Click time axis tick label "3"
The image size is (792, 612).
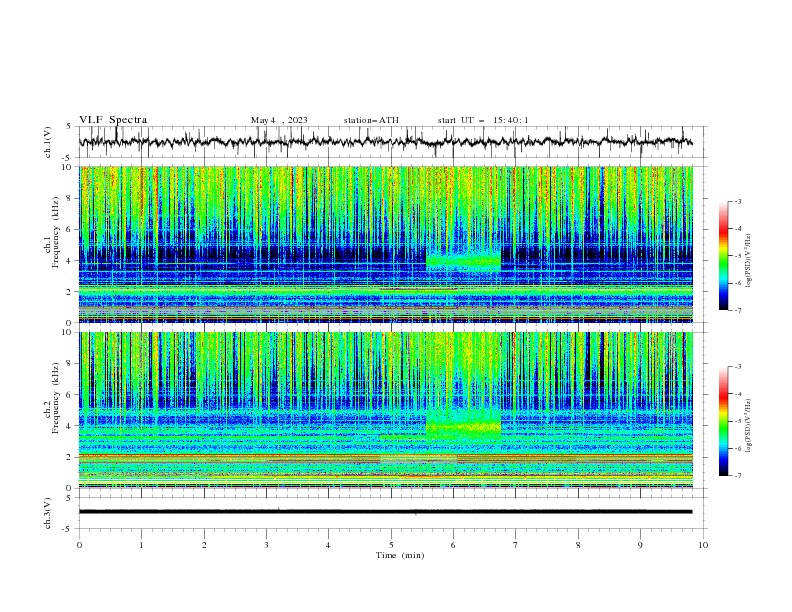266,545
